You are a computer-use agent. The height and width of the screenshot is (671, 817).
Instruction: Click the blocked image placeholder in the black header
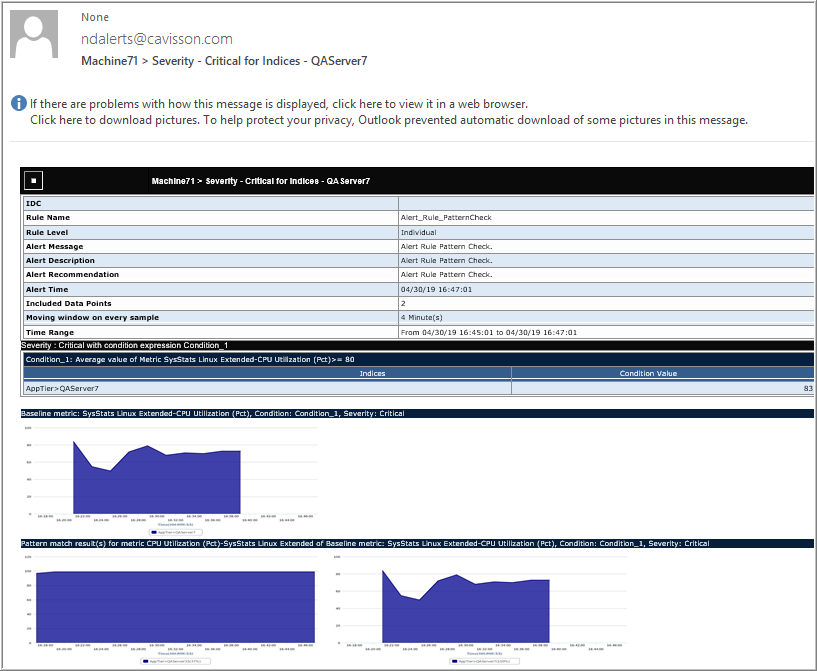[33, 181]
